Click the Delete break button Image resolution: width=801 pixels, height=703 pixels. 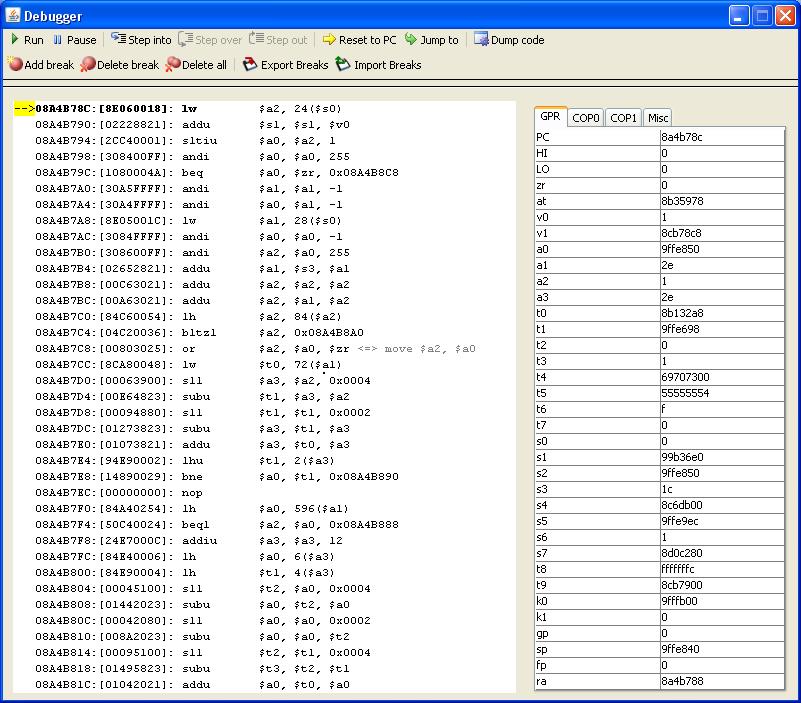coord(119,65)
